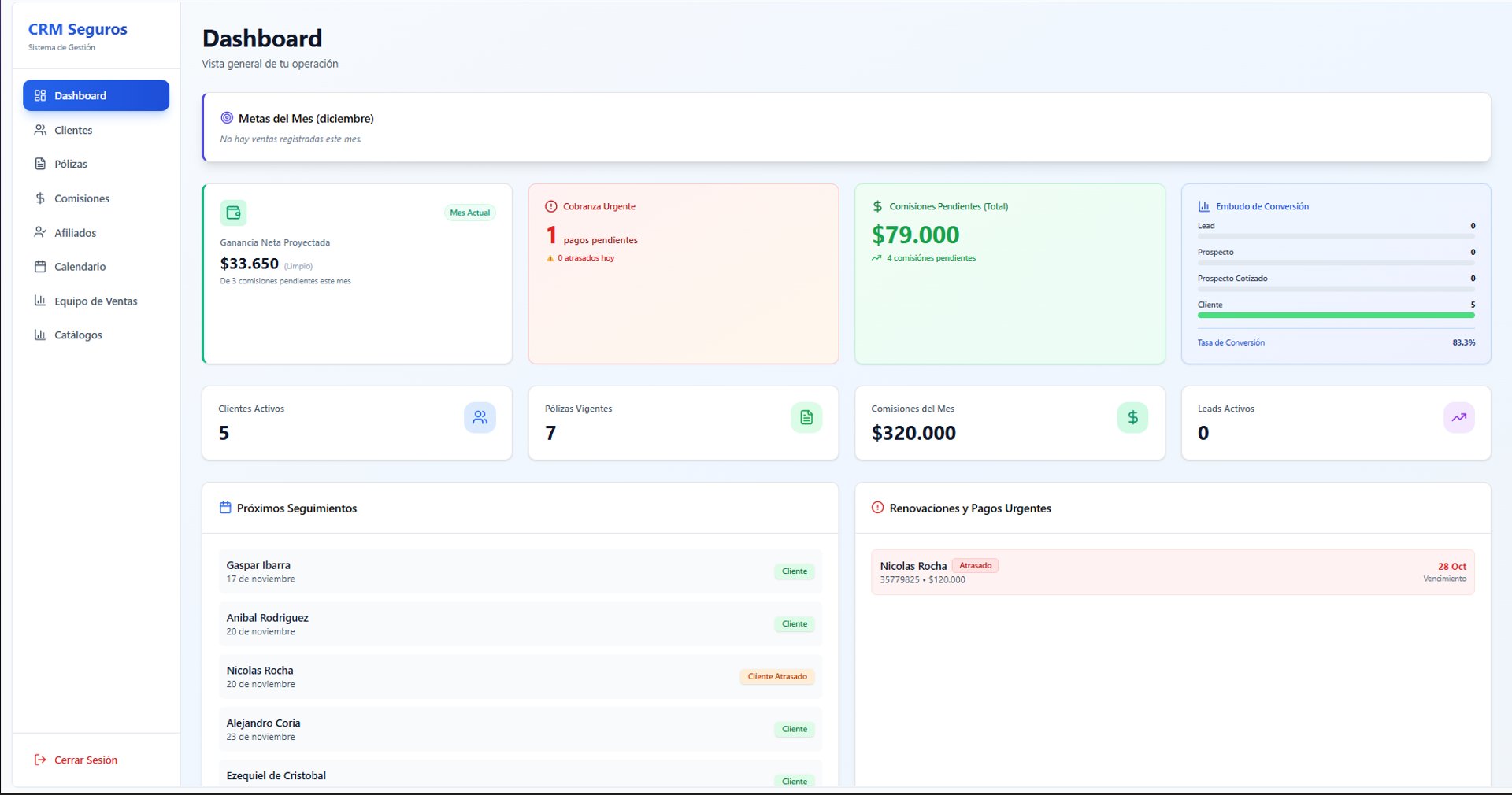
Task: Click the document icon on Pólizas Vigentes card
Action: point(806,418)
